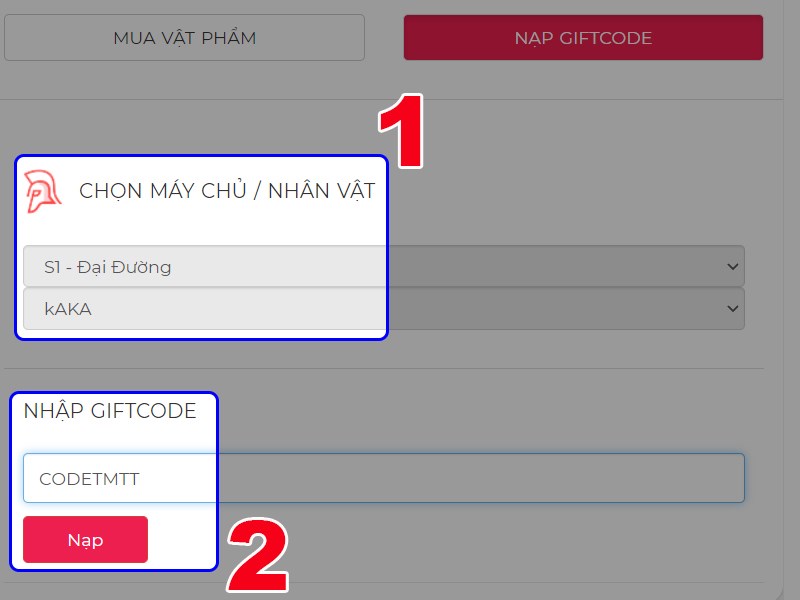The width and height of the screenshot is (800, 600).
Task: Open the MUA VẬT PHẨM shop page
Action: click(184, 37)
